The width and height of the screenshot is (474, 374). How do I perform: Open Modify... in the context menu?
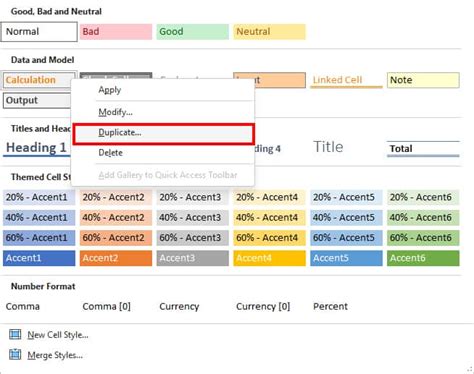163,112
